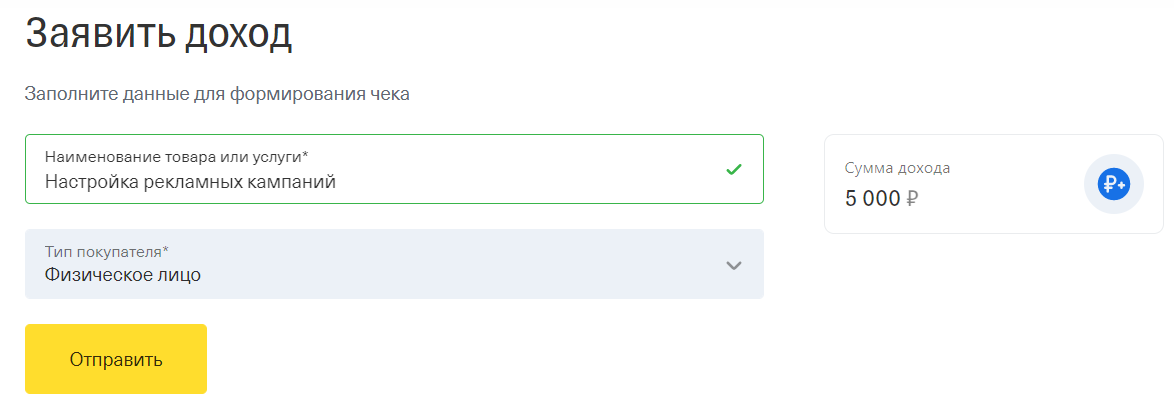Click the green checkmark in the name field

pos(733,169)
